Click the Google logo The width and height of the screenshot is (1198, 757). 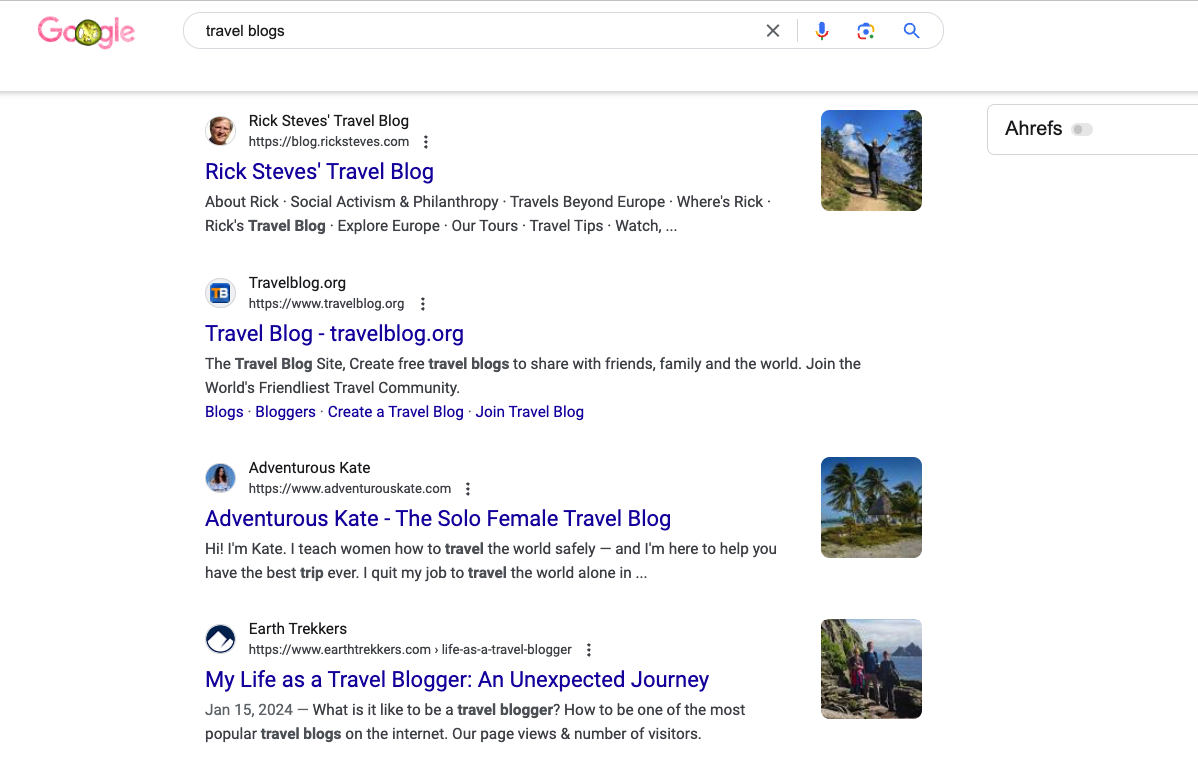click(x=86, y=31)
